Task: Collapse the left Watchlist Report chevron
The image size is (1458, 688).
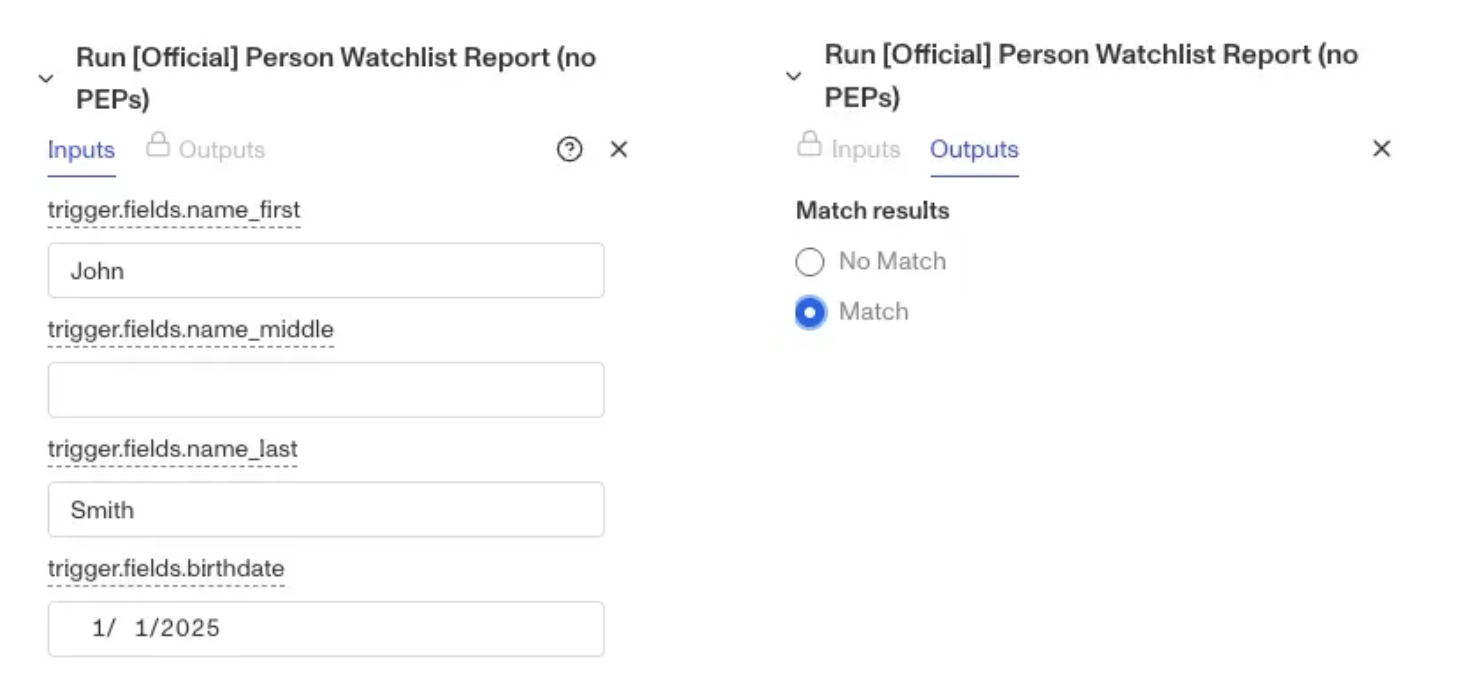Action: click(46, 78)
